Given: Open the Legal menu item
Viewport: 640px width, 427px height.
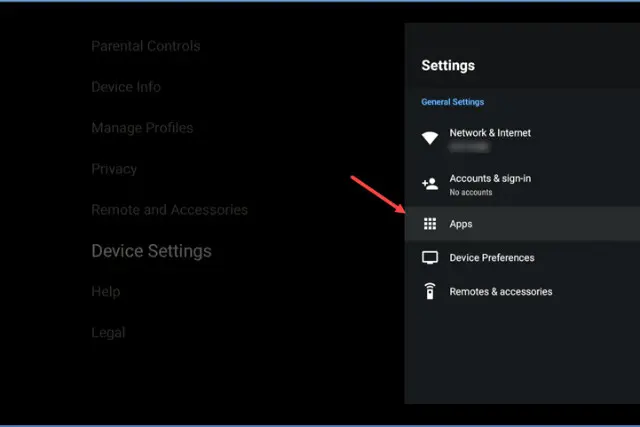Looking at the screenshot, I should (108, 333).
